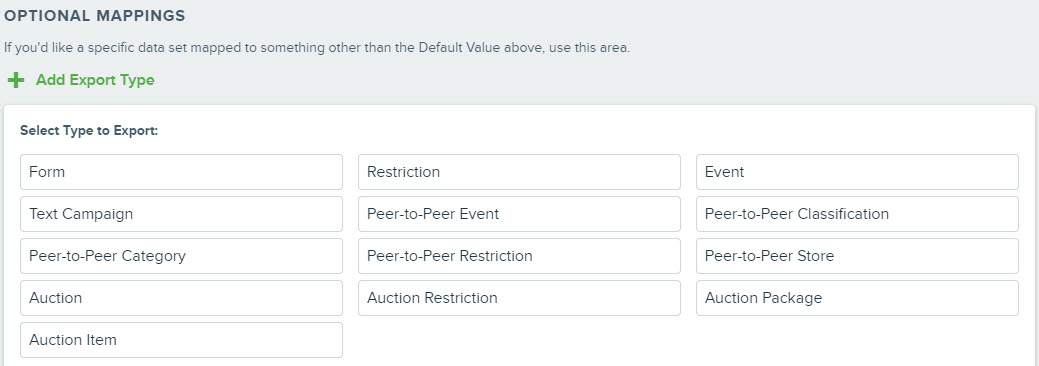Image resolution: width=1039 pixels, height=366 pixels.
Task: Pick the Auction Package type
Action: click(x=857, y=298)
